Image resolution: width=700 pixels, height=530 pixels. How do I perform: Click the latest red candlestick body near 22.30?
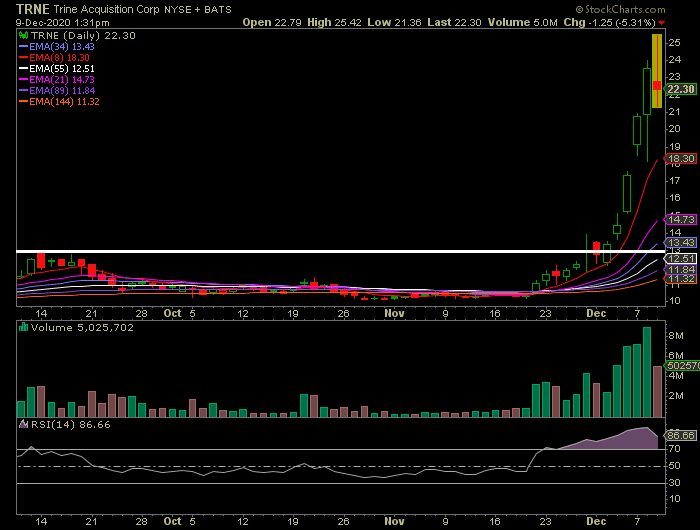(657, 85)
